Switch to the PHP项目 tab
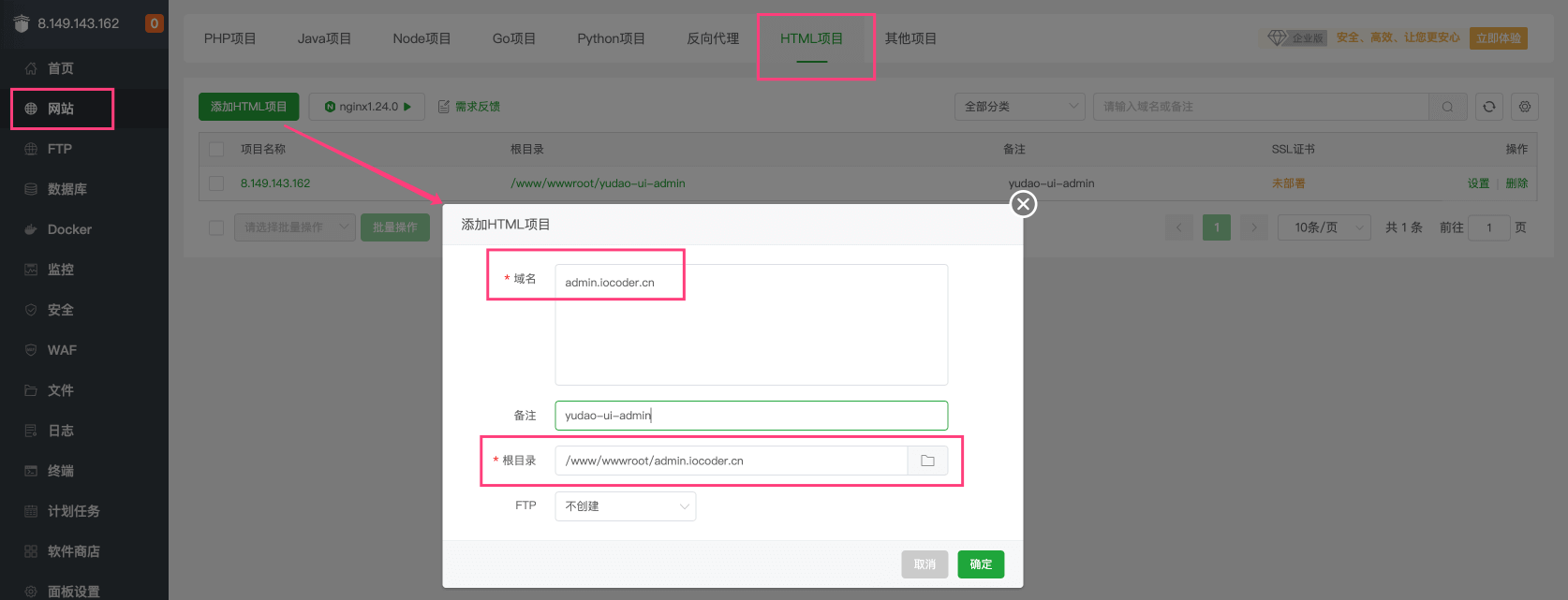This screenshot has height=600, width=1568. [x=229, y=38]
